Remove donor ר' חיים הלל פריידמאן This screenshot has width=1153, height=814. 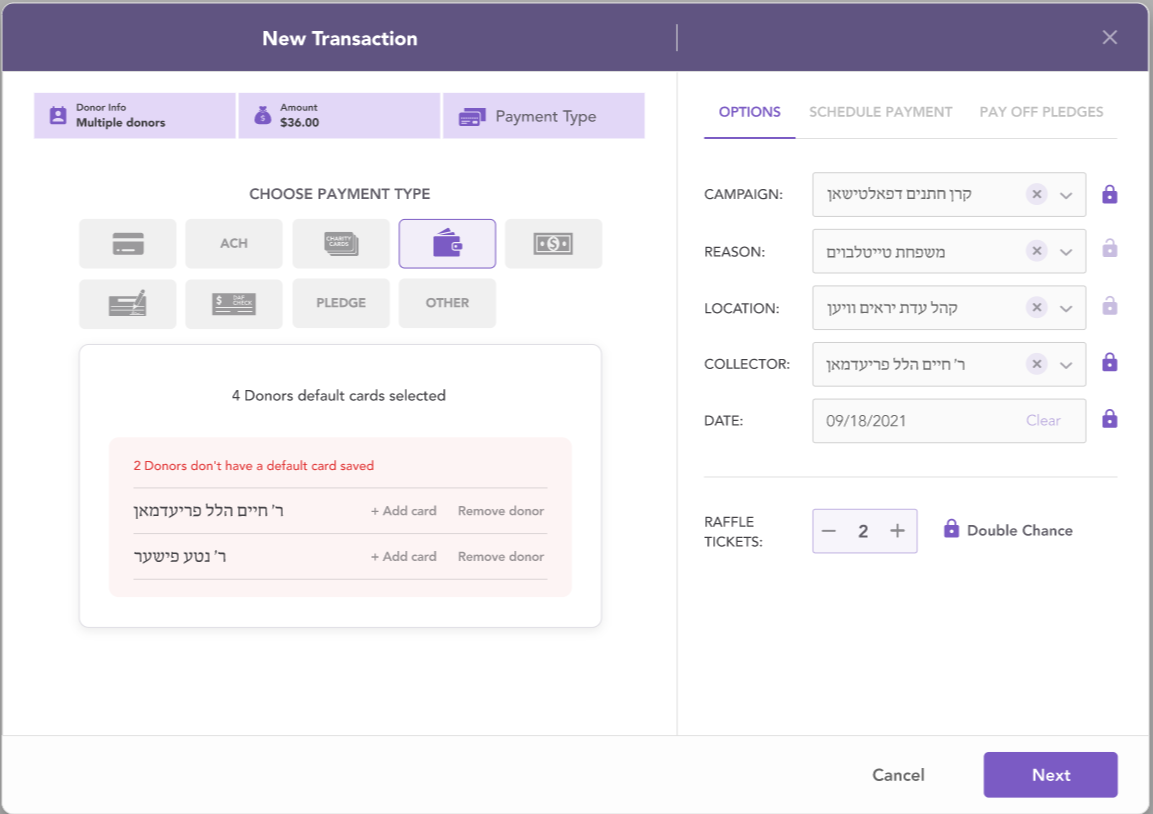coord(501,511)
